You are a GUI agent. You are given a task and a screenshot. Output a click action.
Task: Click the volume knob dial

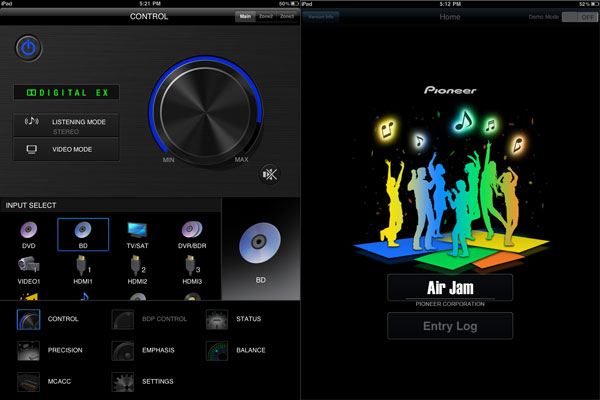[x=205, y=113]
